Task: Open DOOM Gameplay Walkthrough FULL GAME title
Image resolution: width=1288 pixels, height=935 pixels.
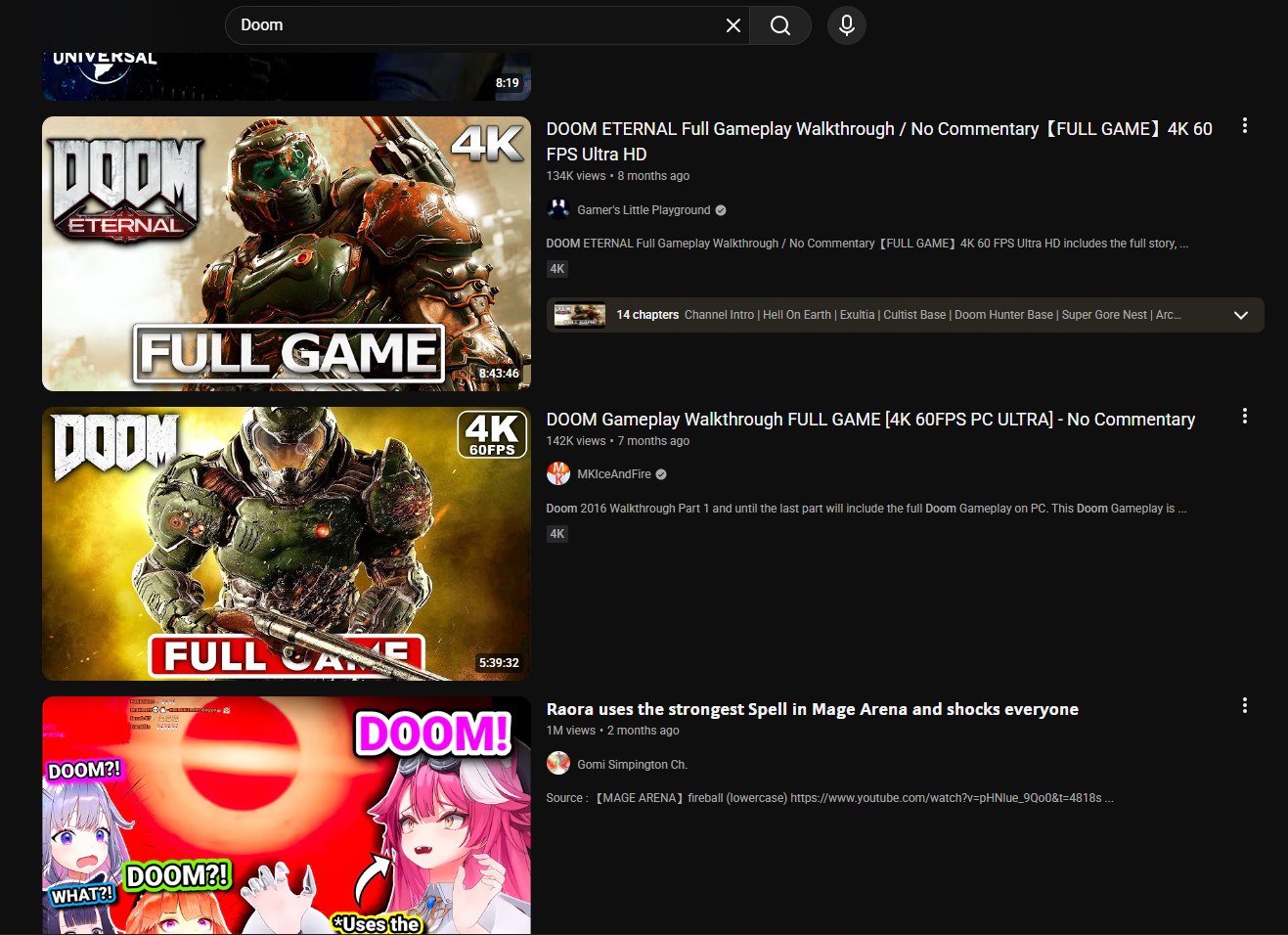Action: [870, 420]
